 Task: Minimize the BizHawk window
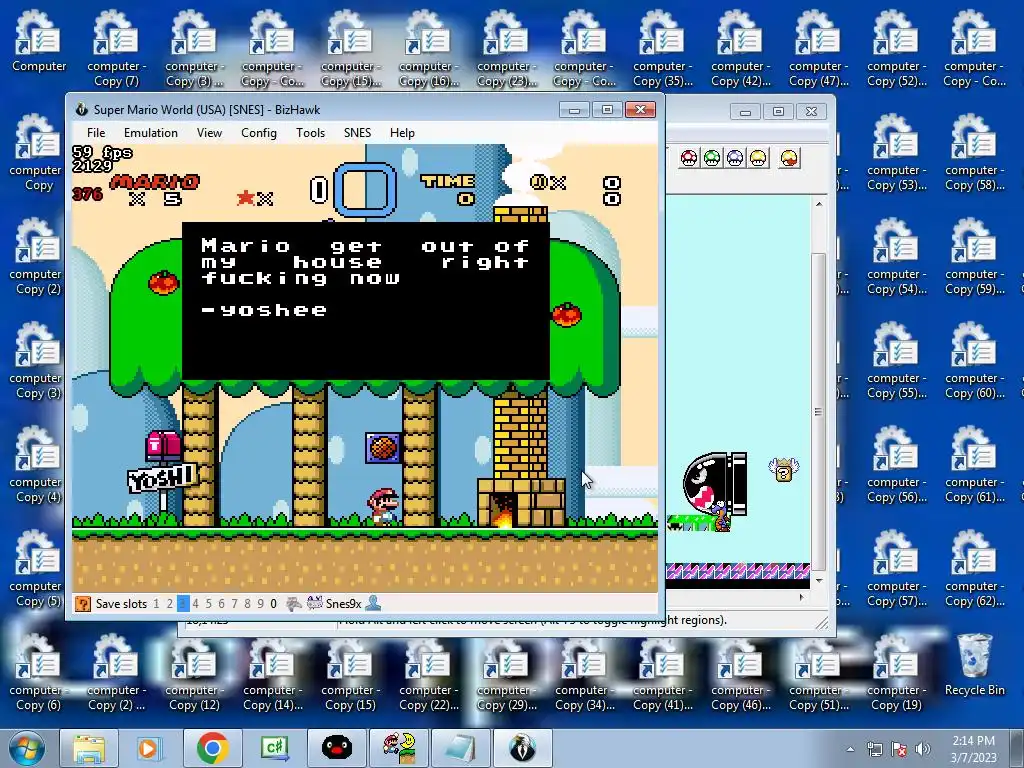574,110
